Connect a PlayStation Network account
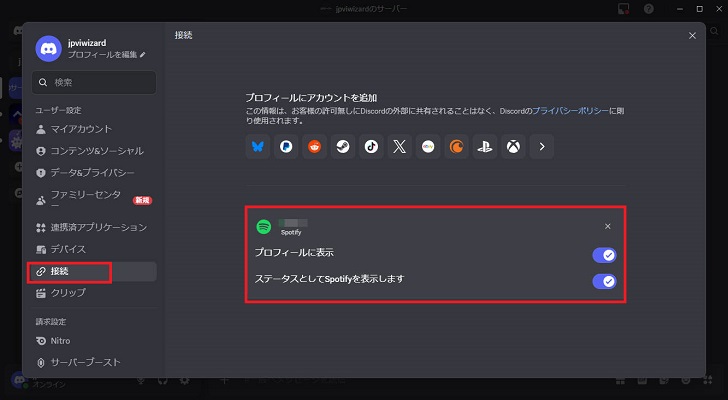Image resolution: width=728 pixels, height=400 pixels. coord(485,147)
